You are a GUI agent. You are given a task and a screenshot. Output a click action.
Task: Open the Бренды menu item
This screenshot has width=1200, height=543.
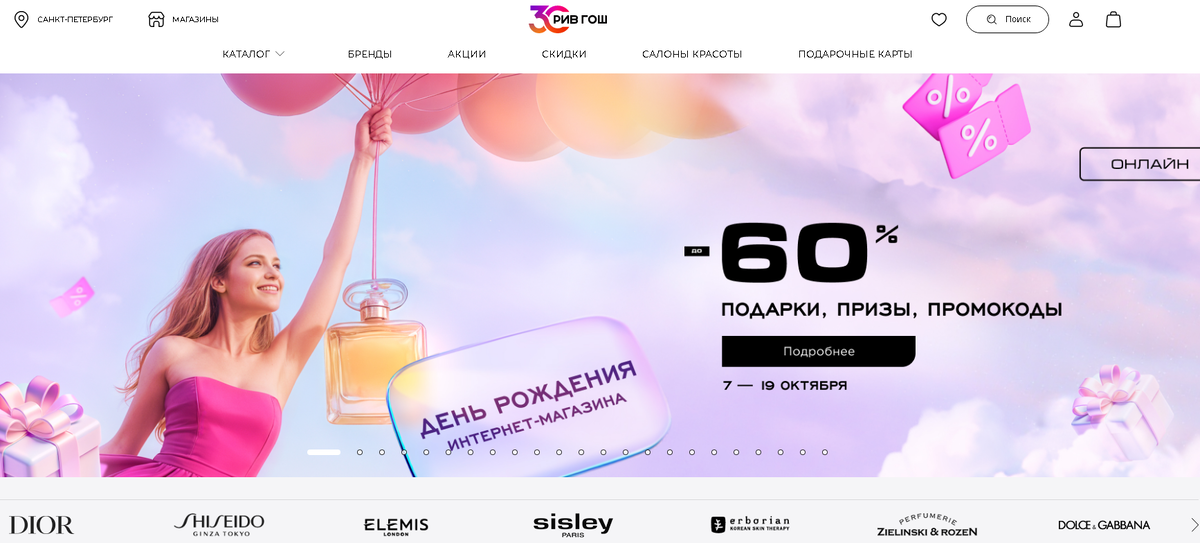(370, 54)
